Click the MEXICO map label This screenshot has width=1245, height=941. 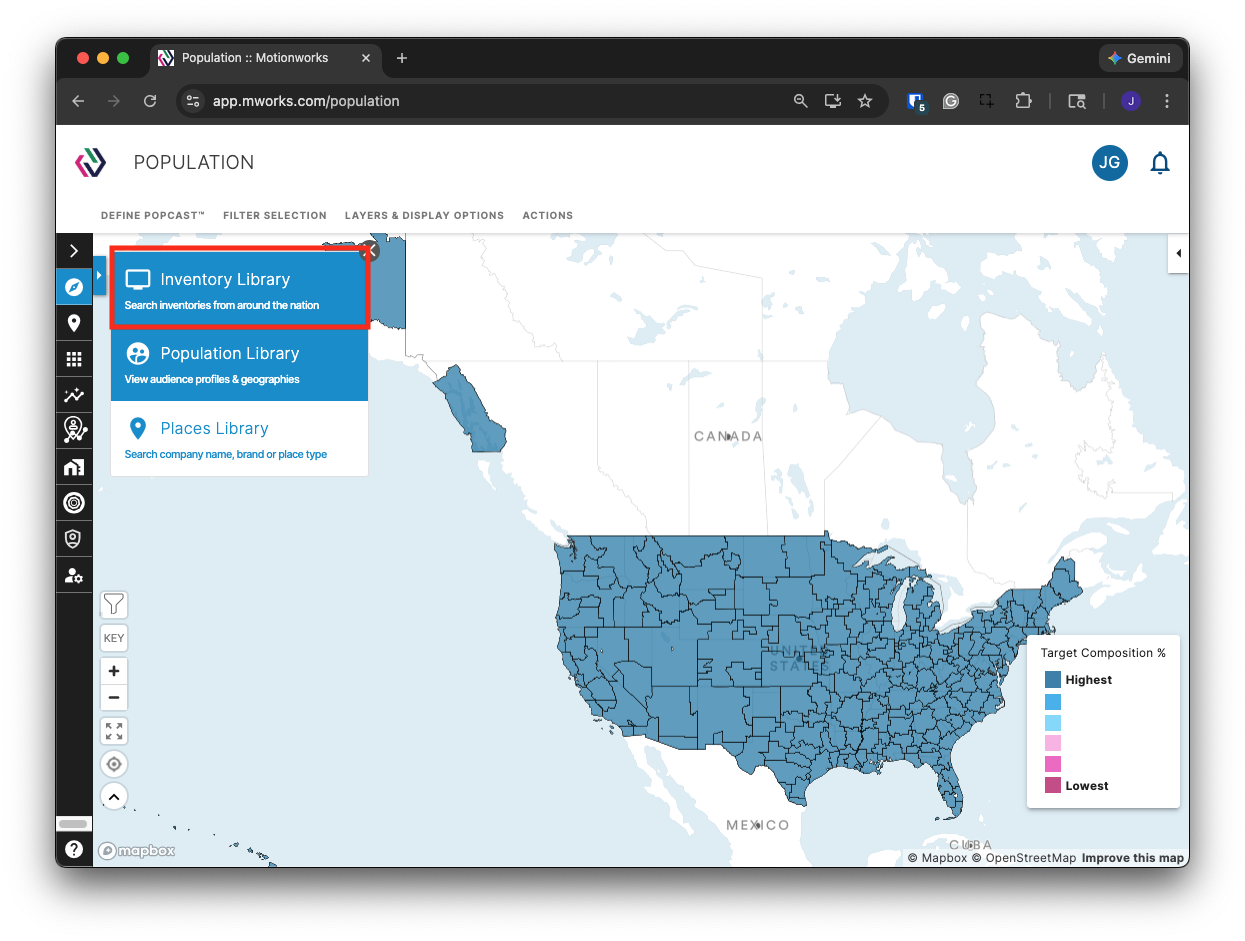(x=758, y=825)
